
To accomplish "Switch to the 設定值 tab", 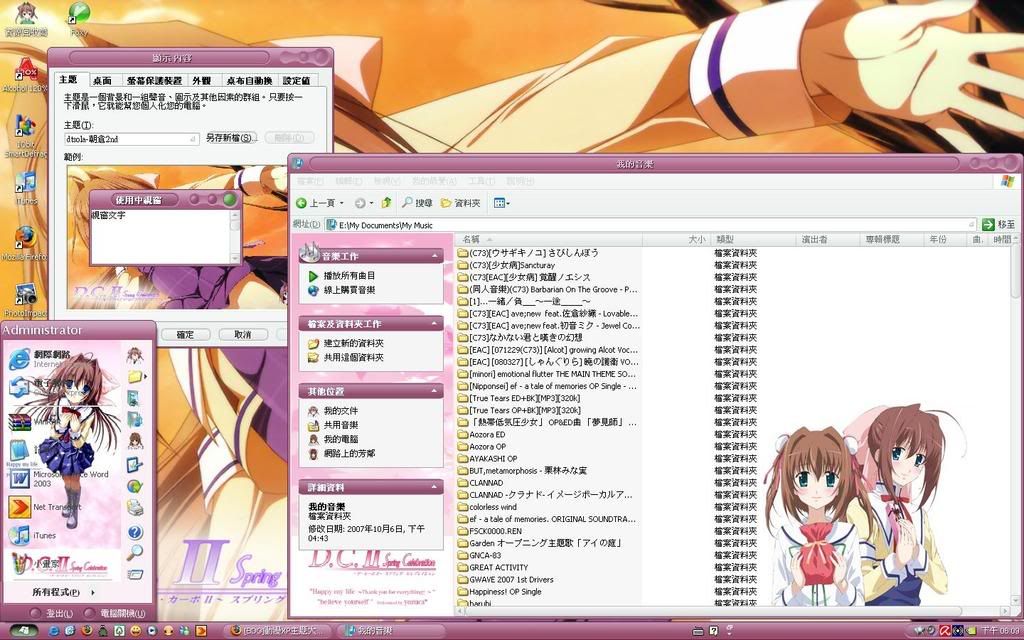I will [296, 80].
